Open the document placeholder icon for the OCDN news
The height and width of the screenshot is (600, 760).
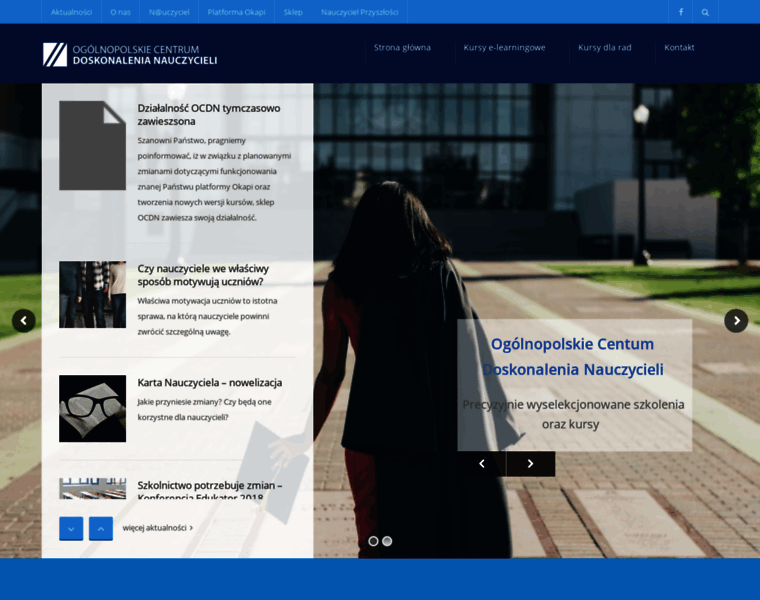(92, 146)
